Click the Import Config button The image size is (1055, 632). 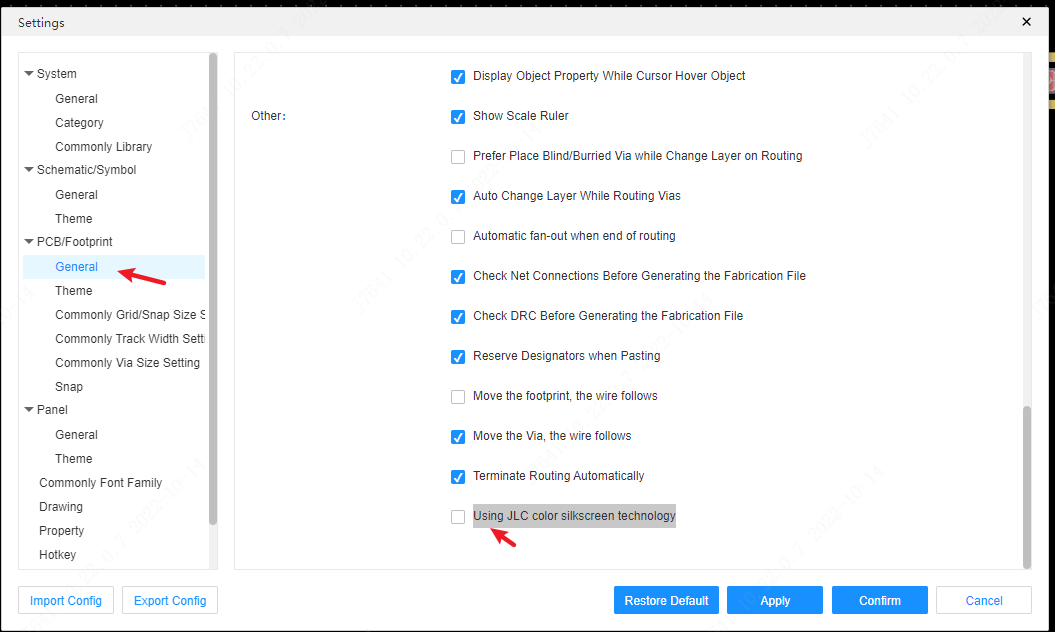[66, 601]
